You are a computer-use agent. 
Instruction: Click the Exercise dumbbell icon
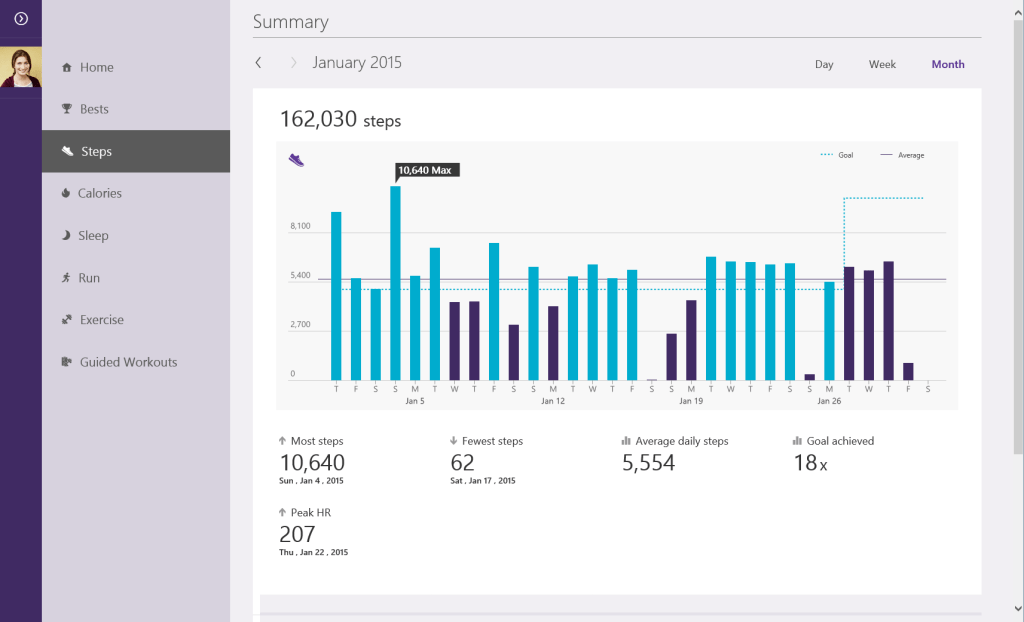[x=67, y=320]
